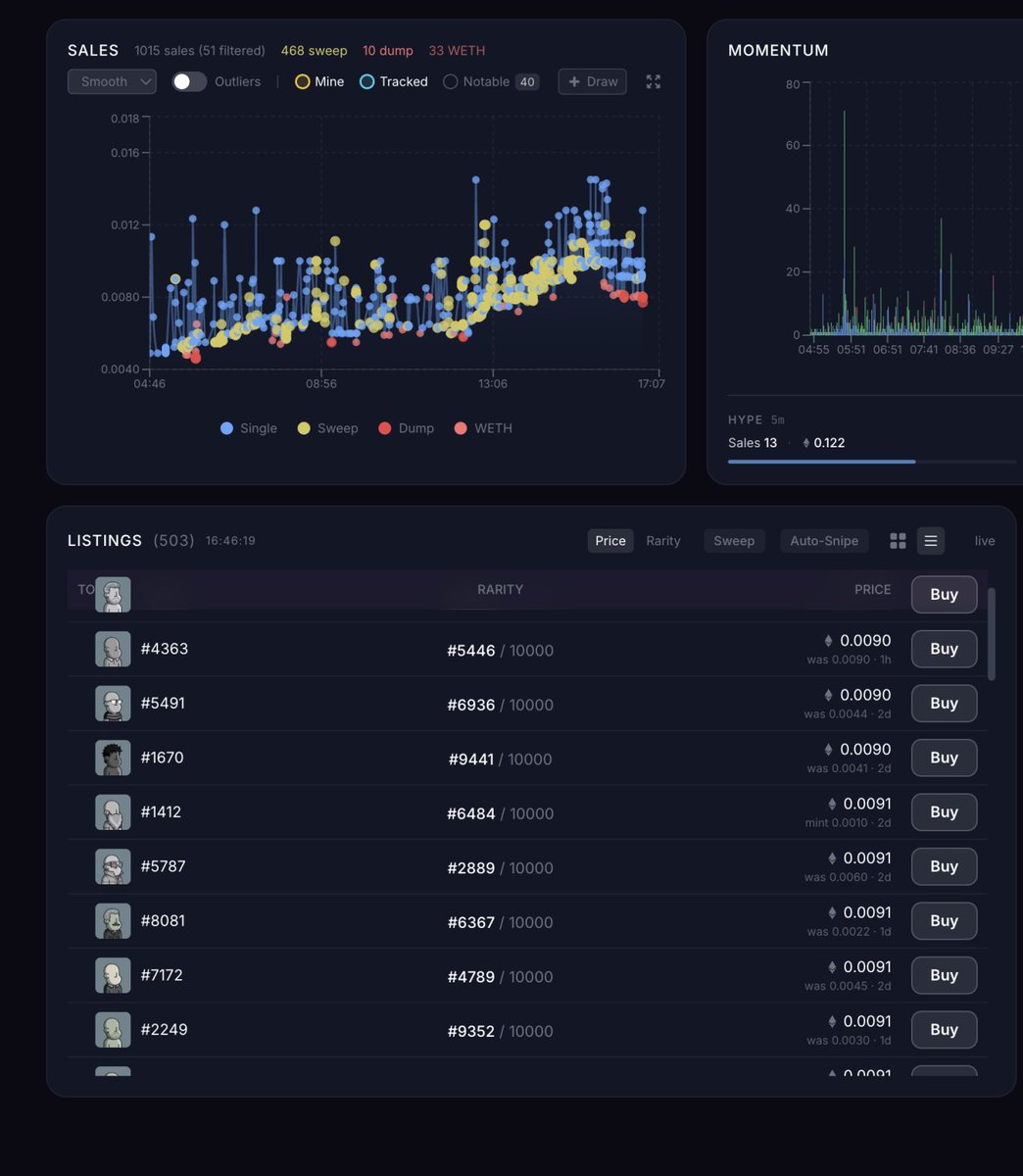
Task: Click '1015 sales (51 filtered)' text
Action: pyautogui.click(x=200, y=51)
